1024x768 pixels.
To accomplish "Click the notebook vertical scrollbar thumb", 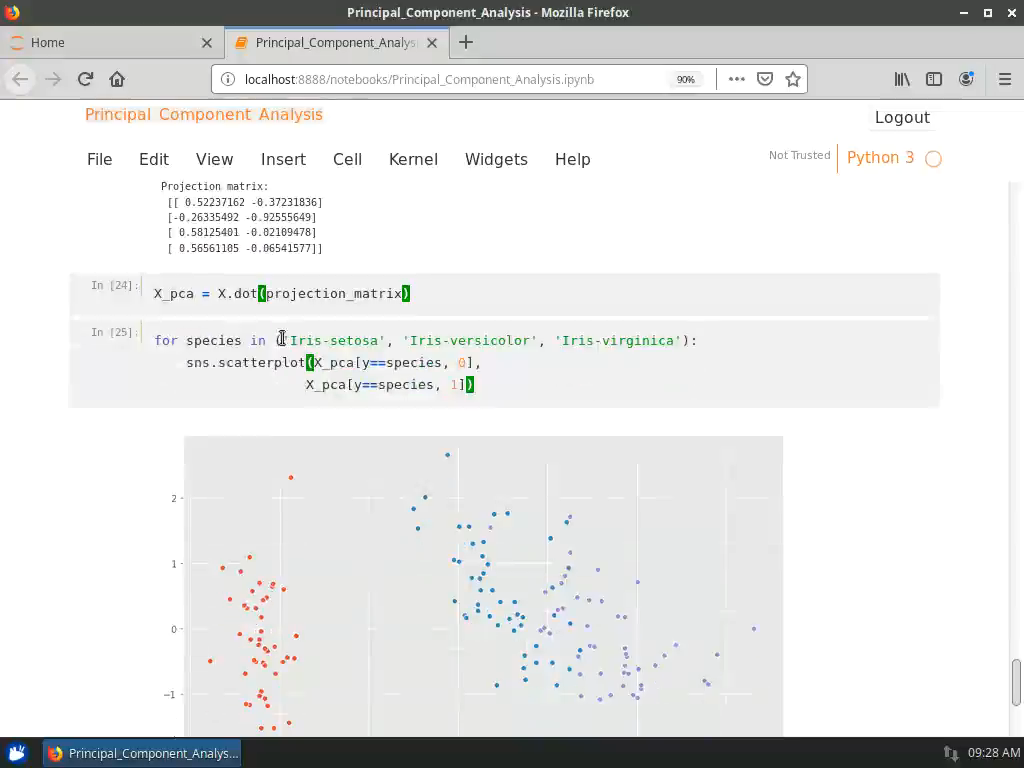I will point(1016,682).
